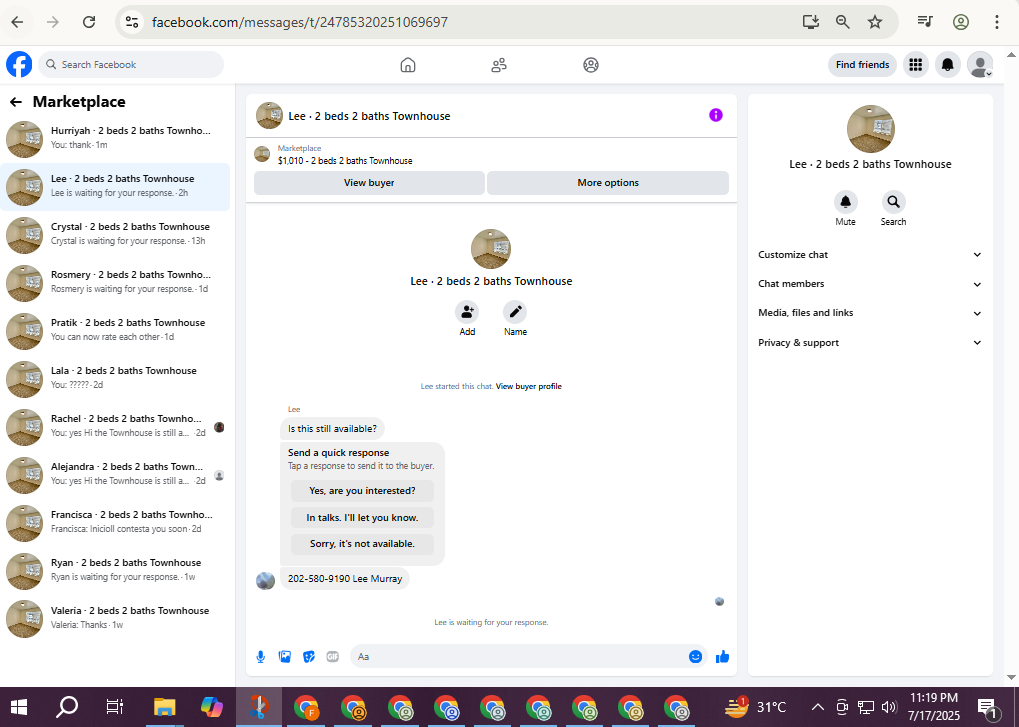Show hidden tray icons chevron
Screen dimensions: 1019x727
[x=818, y=708]
